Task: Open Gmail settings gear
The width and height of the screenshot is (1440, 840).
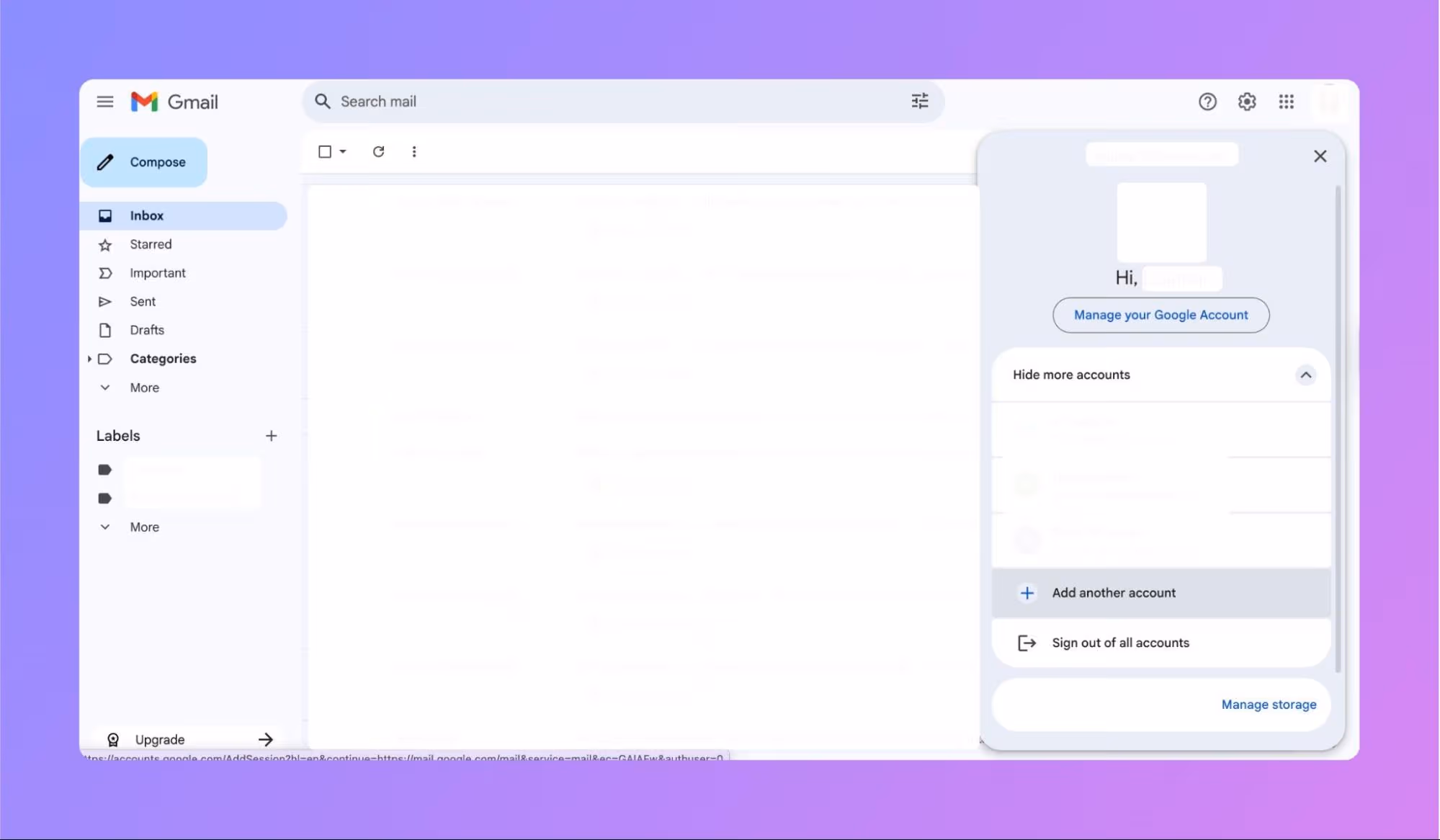Action: (x=1247, y=102)
